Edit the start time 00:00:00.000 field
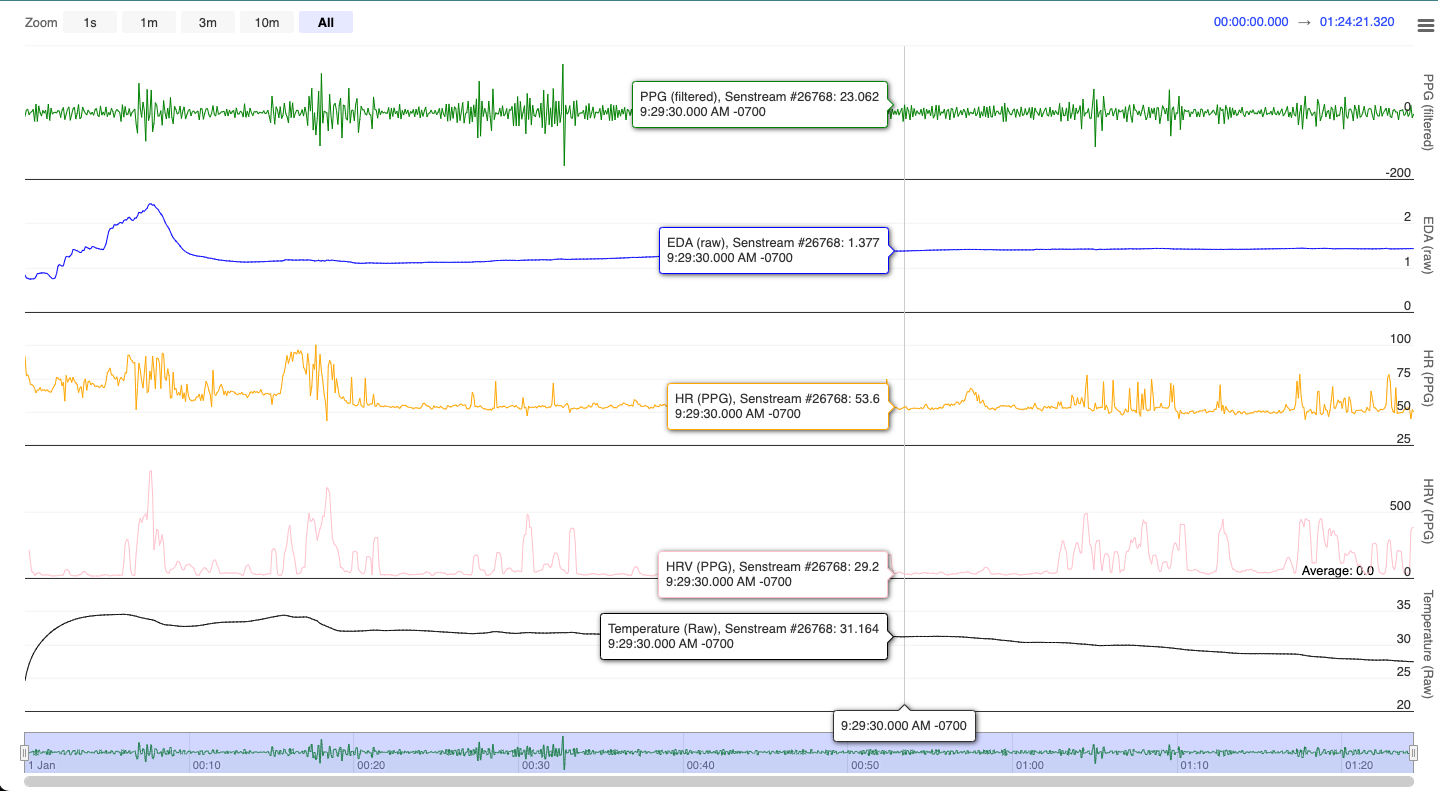The height and width of the screenshot is (791, 1438). [1250, 22]
